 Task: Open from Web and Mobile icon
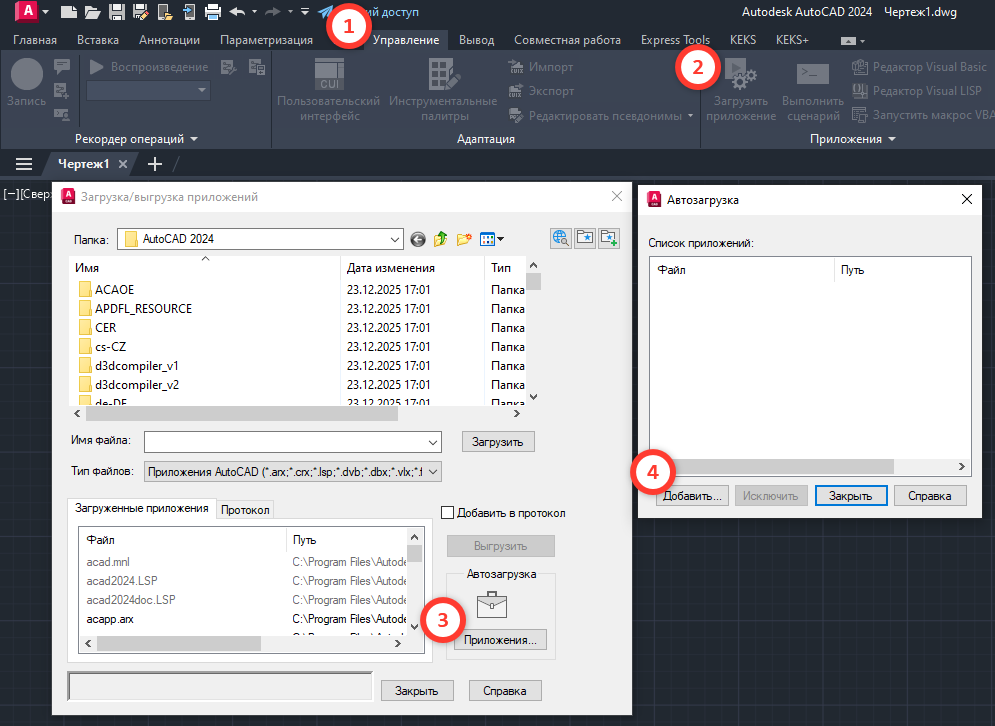click(x=165, y=11)
